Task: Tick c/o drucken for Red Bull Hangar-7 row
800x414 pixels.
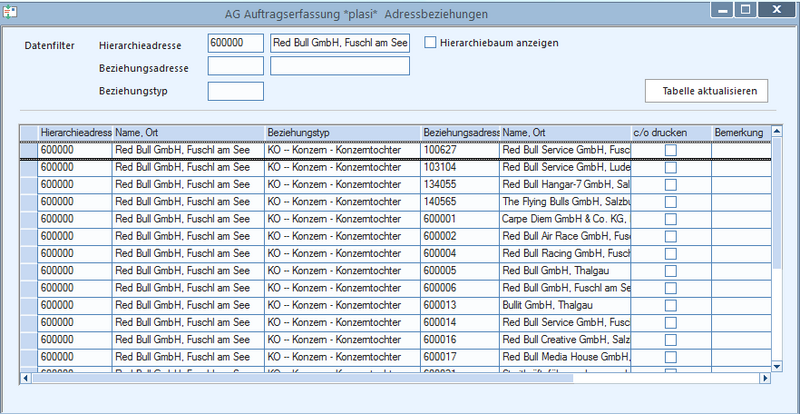Action: click(x=670, y=184)
